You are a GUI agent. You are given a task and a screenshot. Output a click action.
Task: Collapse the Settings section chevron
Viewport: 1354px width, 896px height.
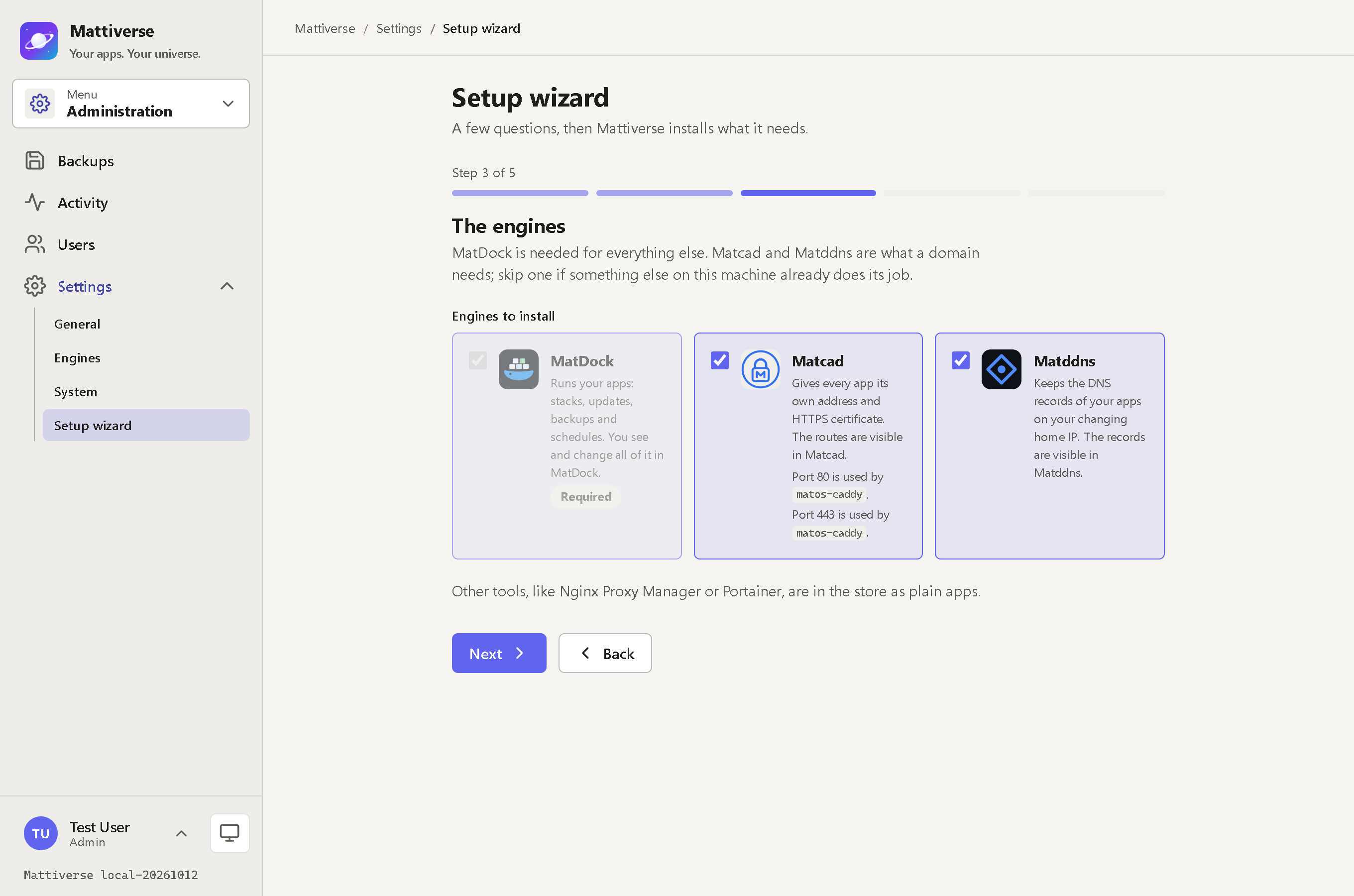(x=227, y=286)
